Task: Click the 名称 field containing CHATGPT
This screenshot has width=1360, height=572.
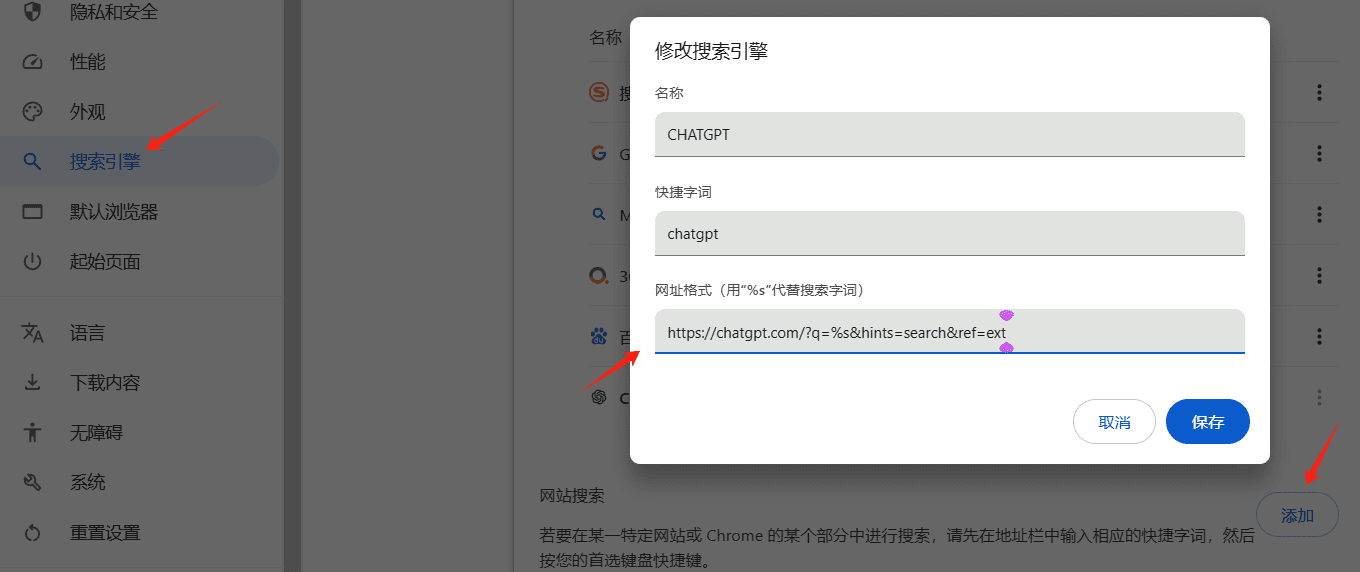Action: coord(949,134)
